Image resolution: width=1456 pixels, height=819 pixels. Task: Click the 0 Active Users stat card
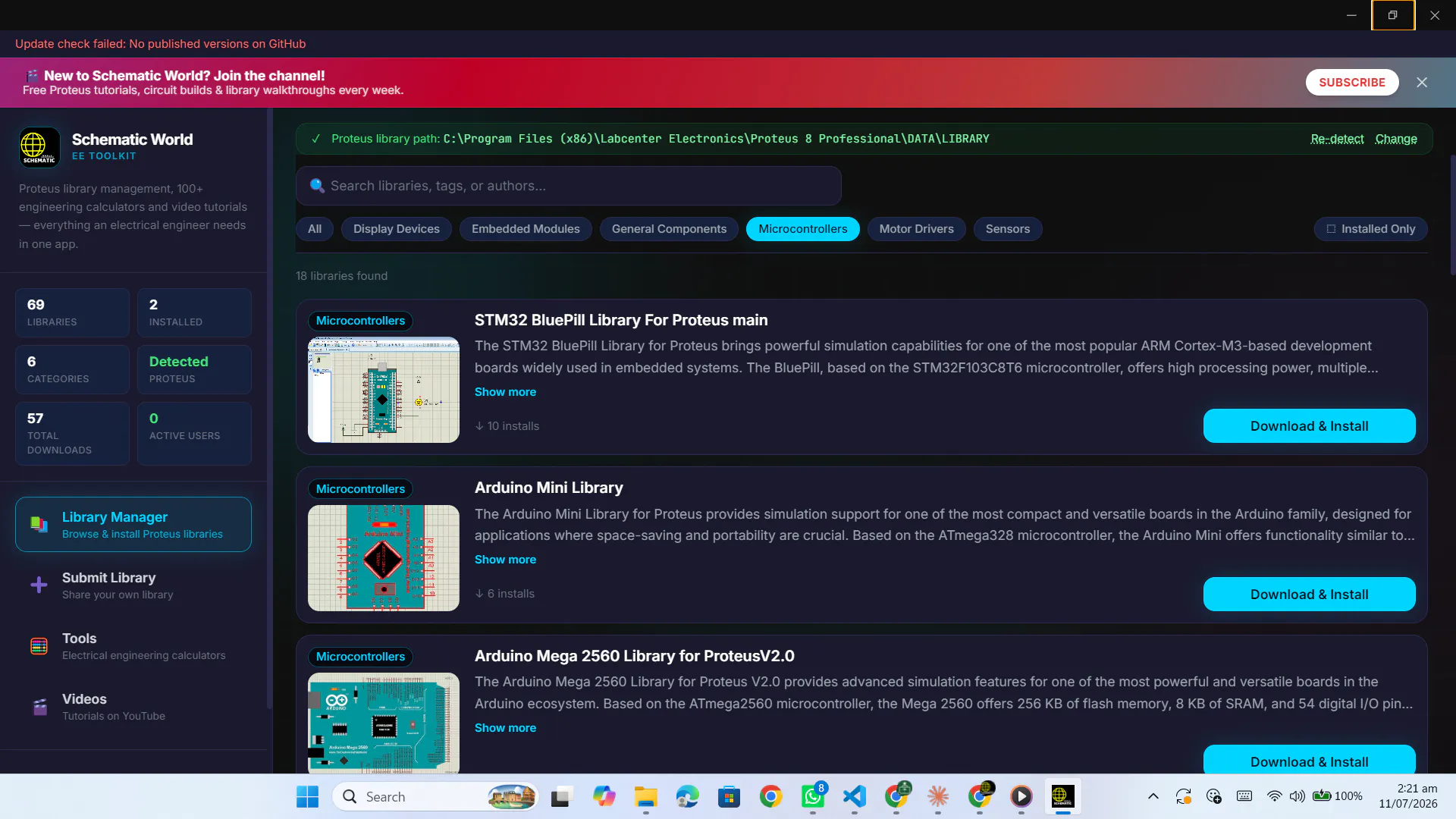click(194, 433)
